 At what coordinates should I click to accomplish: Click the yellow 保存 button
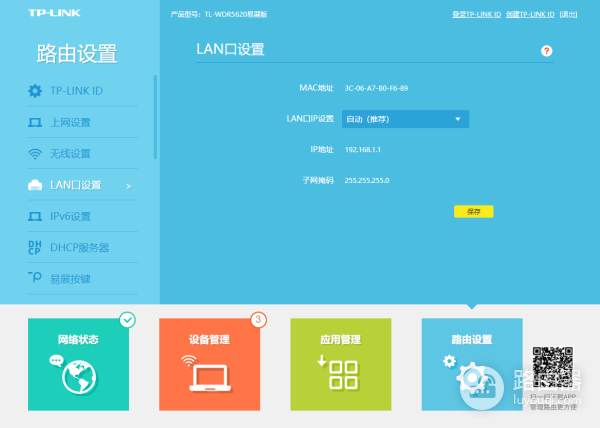click(473, 211)
